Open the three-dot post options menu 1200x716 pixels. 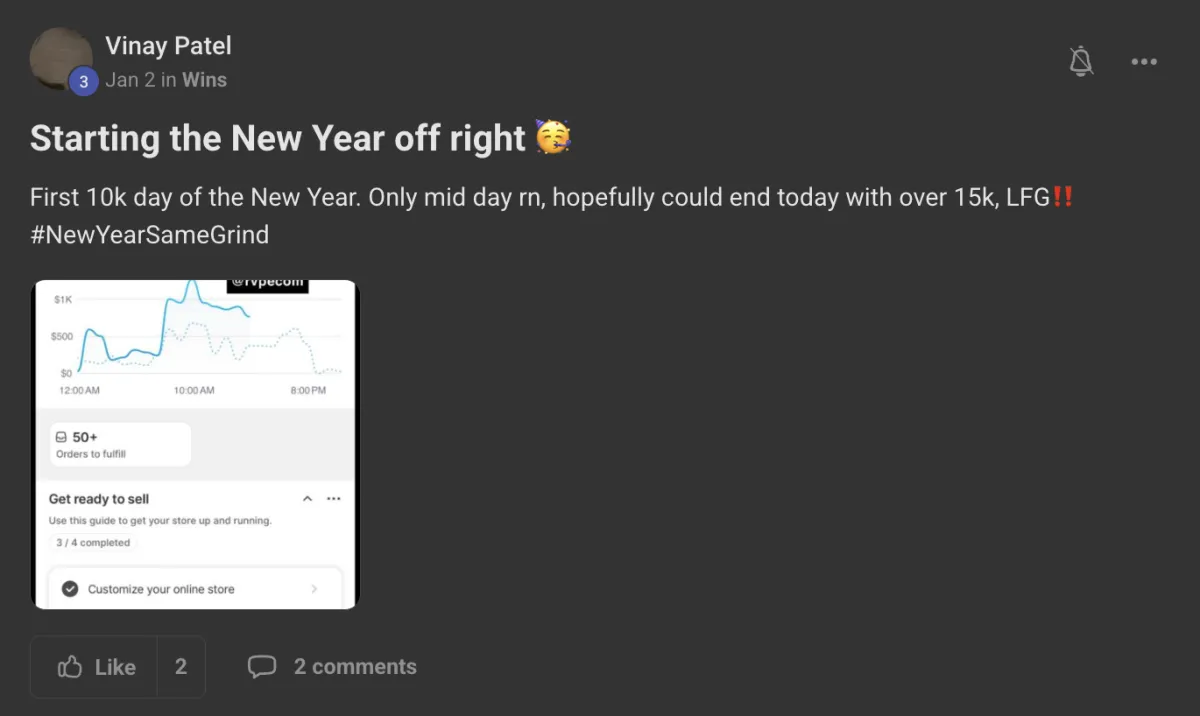point(1144,62)
